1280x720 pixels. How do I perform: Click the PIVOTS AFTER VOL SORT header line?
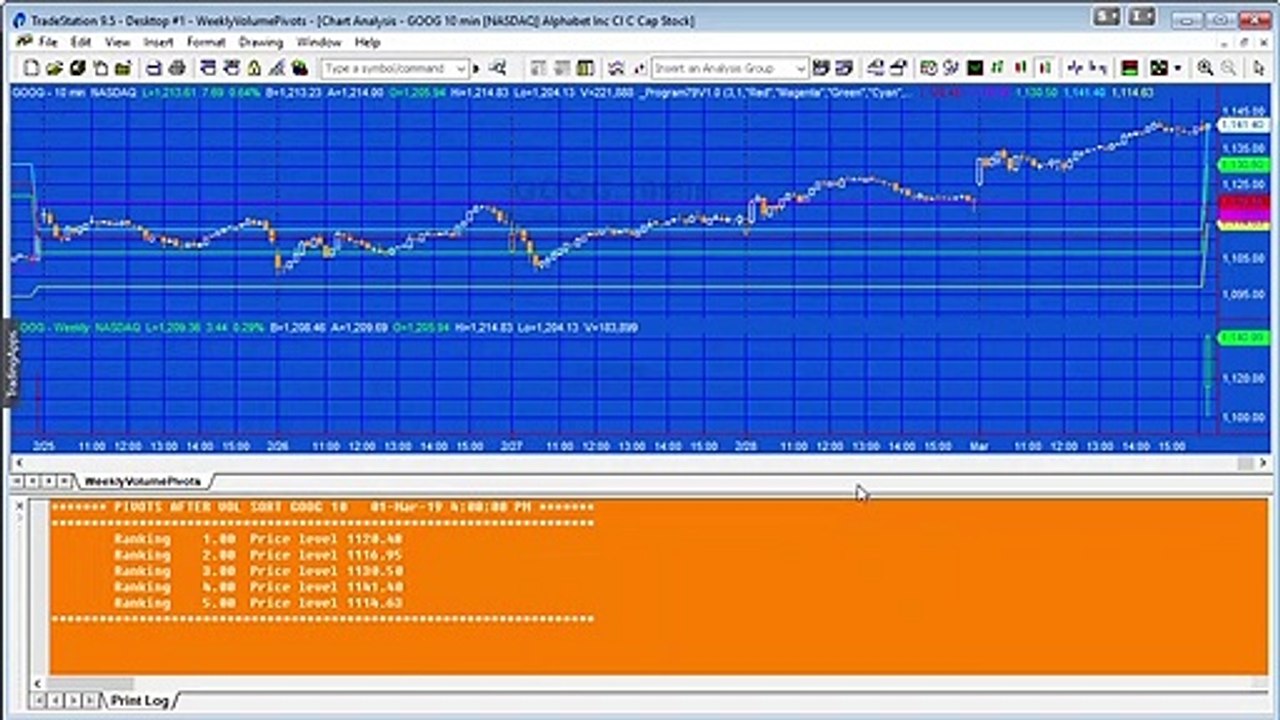click(x=322, y=507)
